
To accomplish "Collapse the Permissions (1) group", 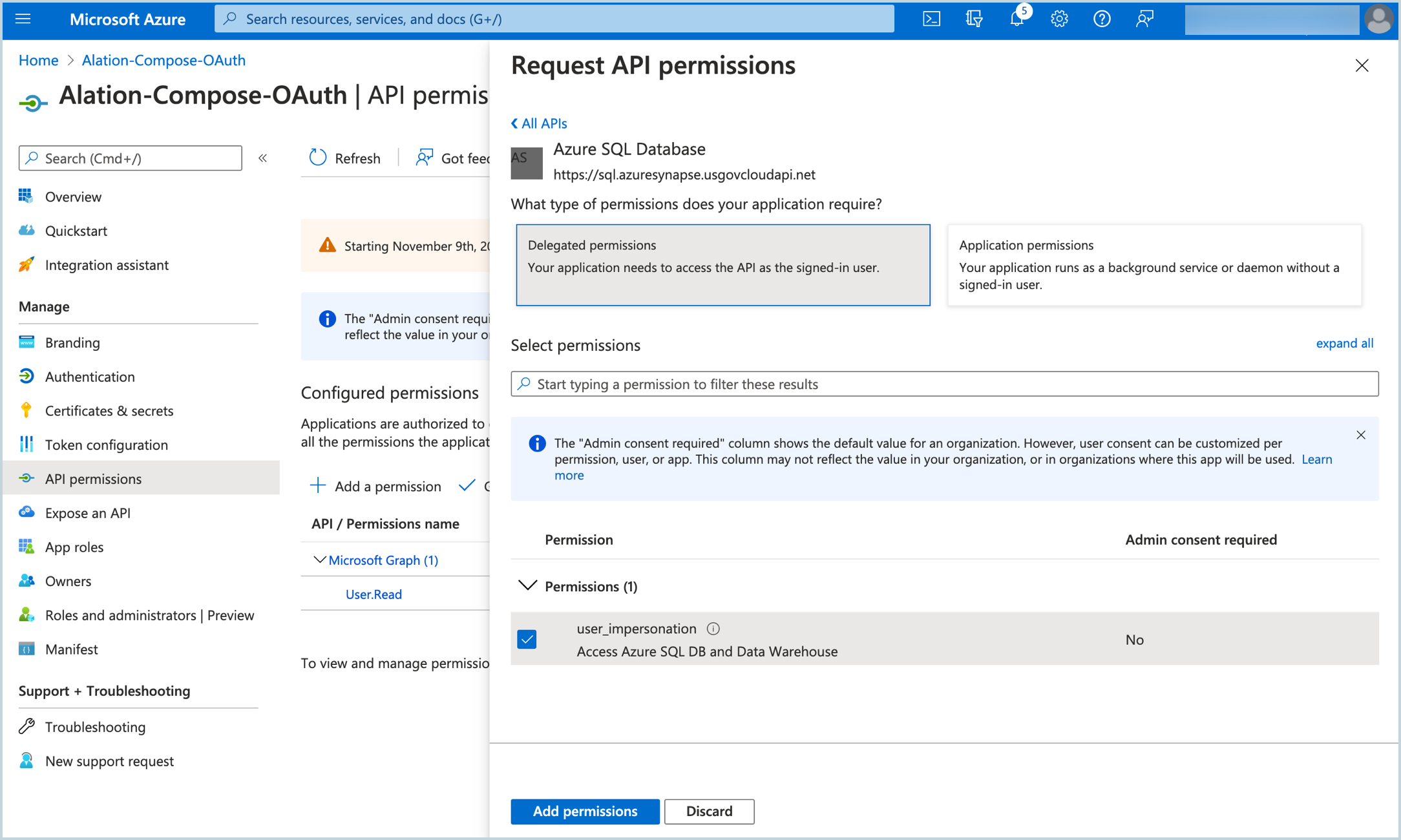I will 527,585.
